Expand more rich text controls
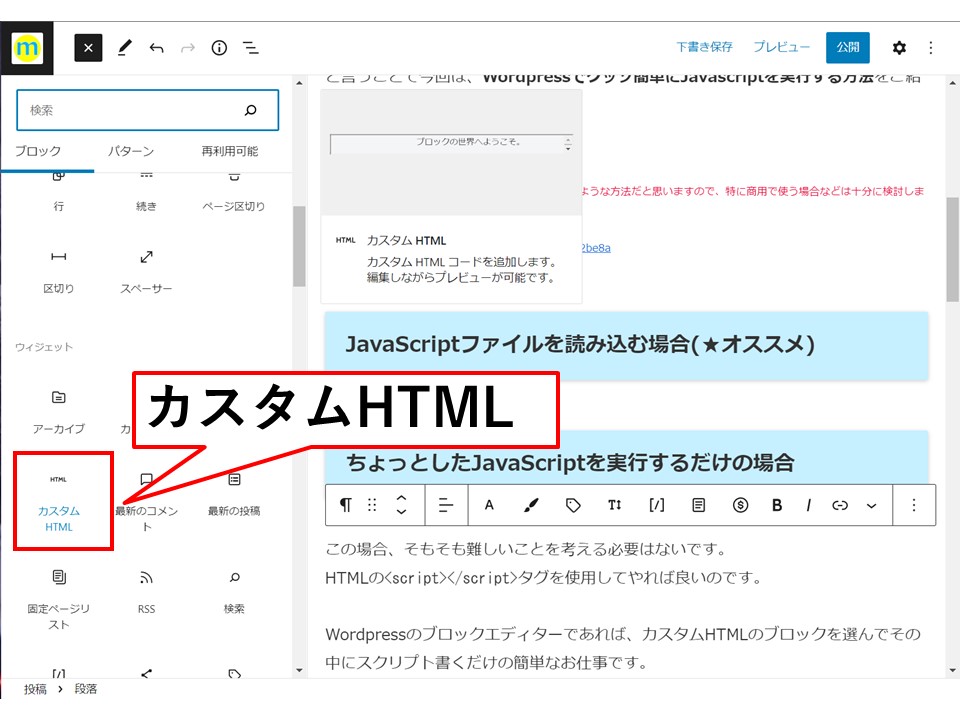Viewport: 960px width, 720px height. click(871, 506)
